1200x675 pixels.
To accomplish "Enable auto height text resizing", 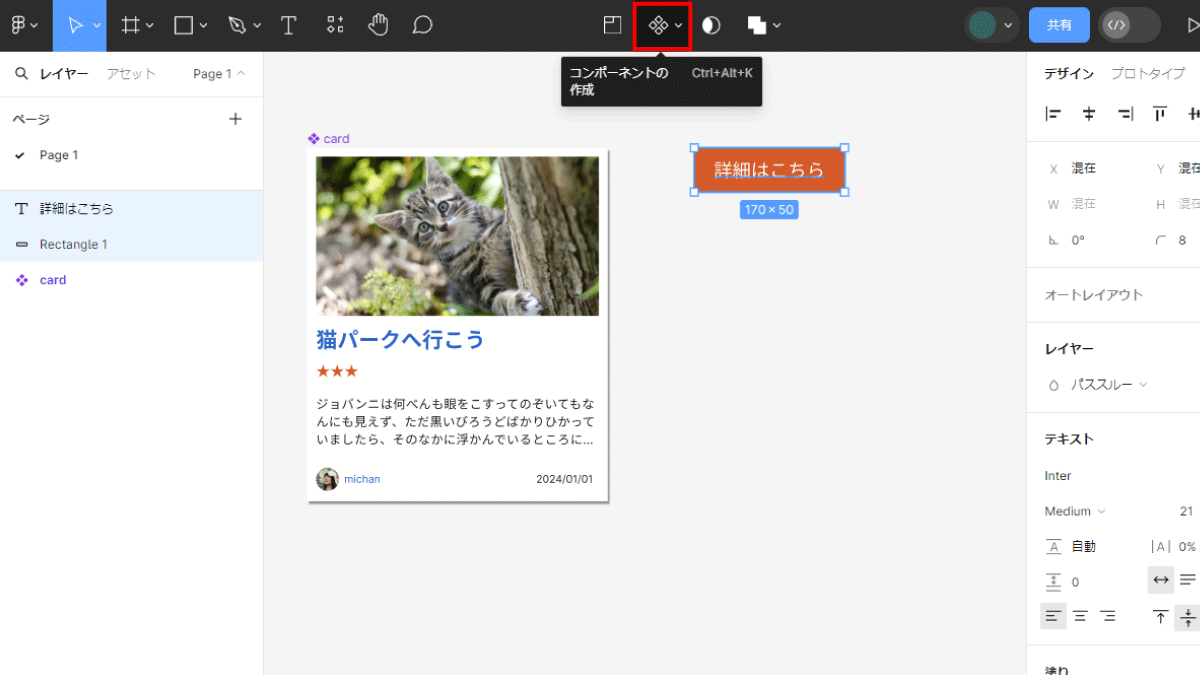I will (1187, 580).
